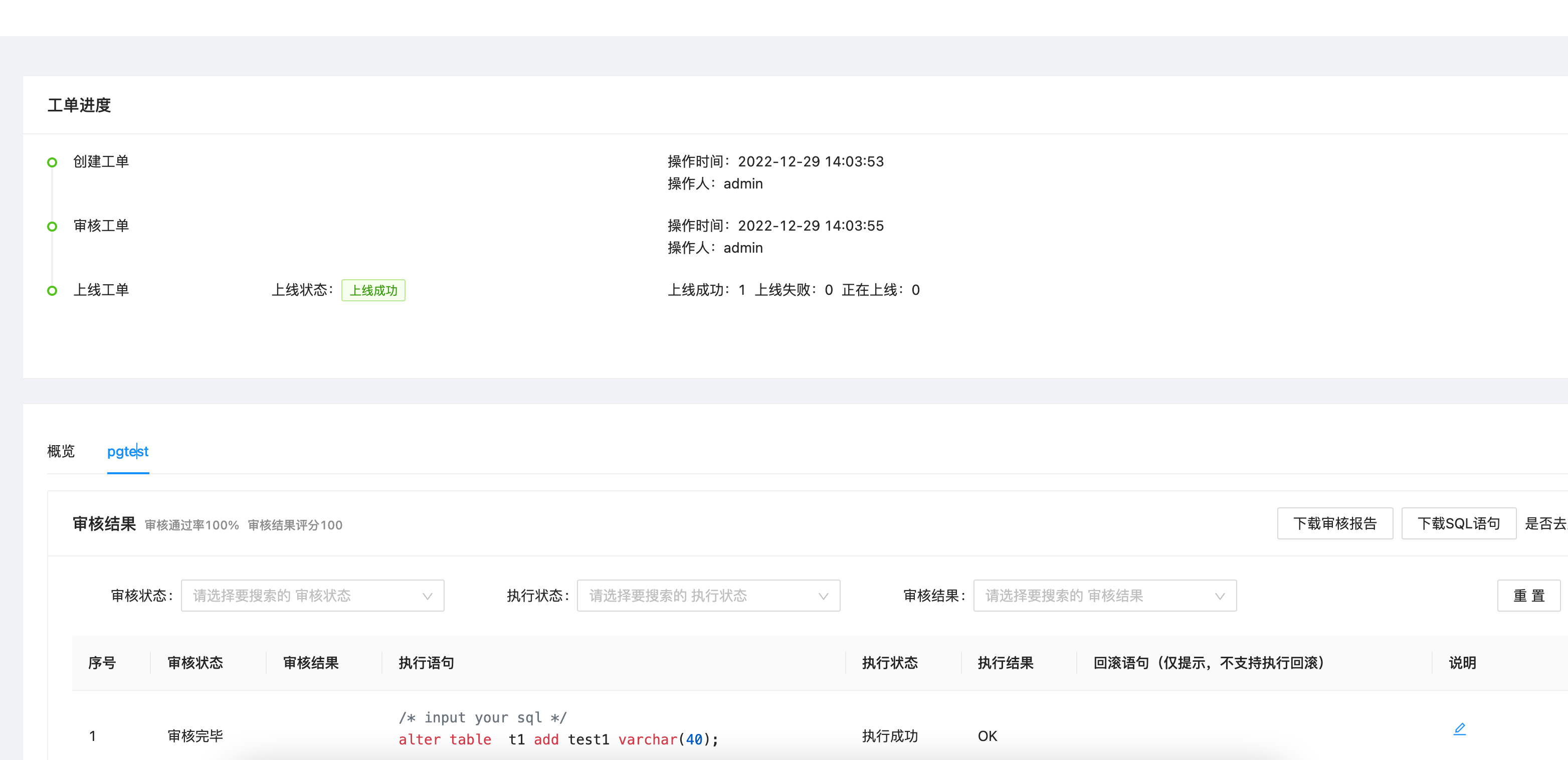Open the 审核状态 search dropdown
1568x760 pixels.
tap(312, 596)
